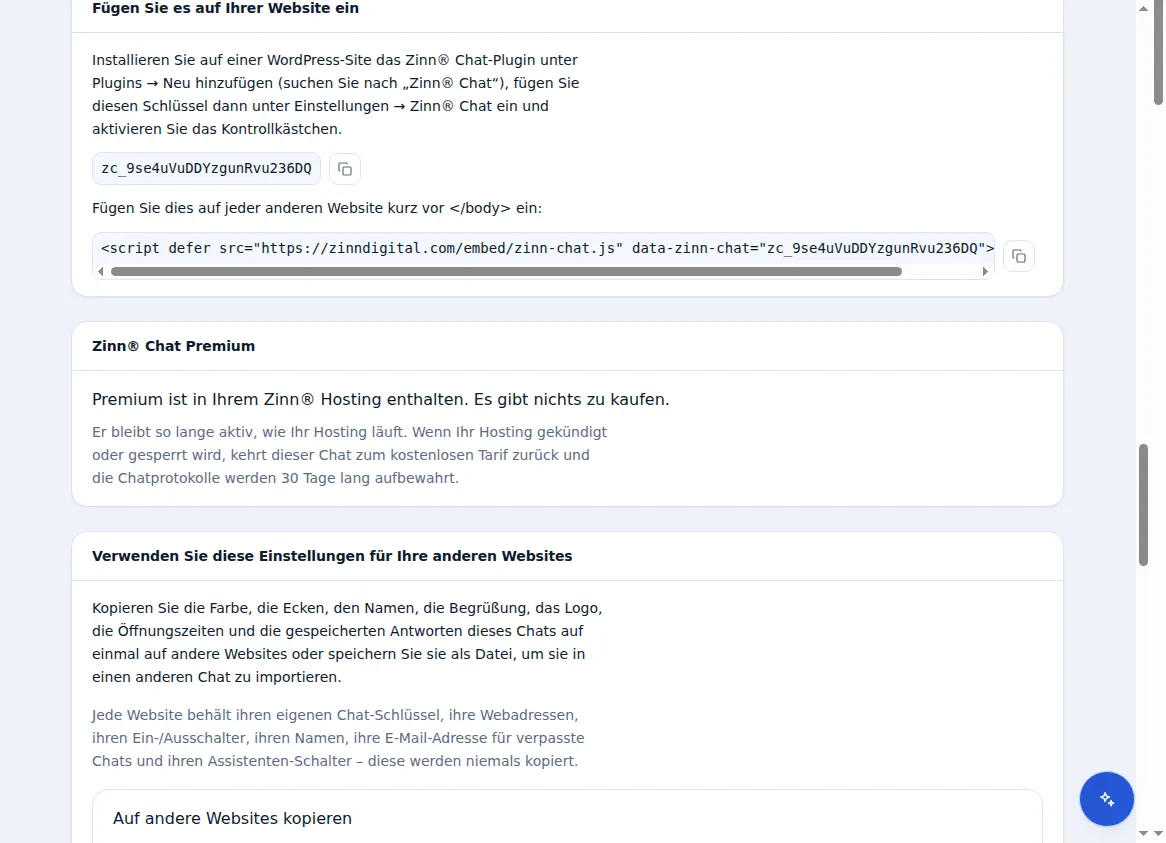Copy the embed script code snippet
This screenshot has height=843, width=1166.
pos(1019,256)
